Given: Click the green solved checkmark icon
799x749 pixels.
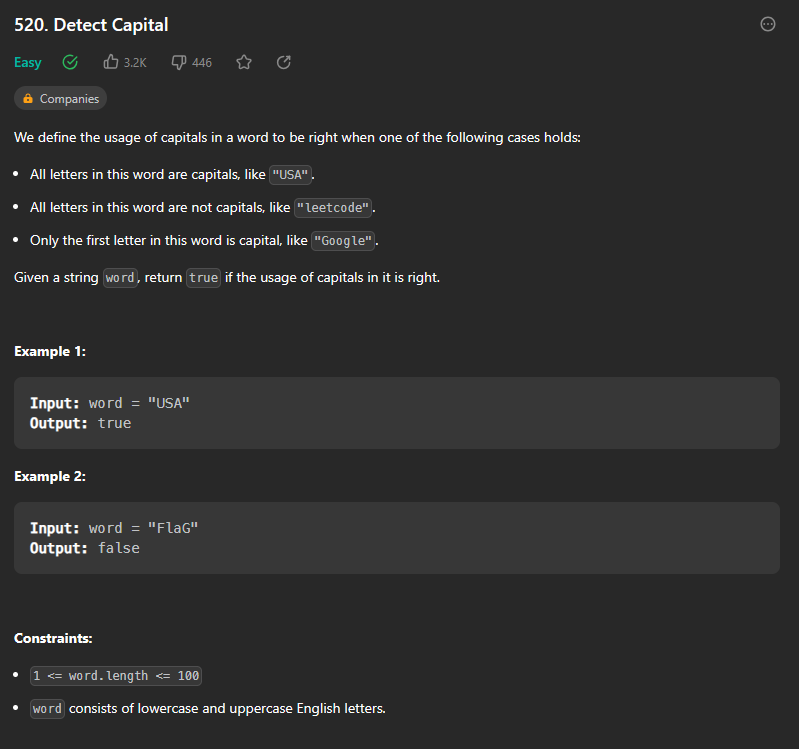Looking at the screenshot, I should (x=70, y=62).
